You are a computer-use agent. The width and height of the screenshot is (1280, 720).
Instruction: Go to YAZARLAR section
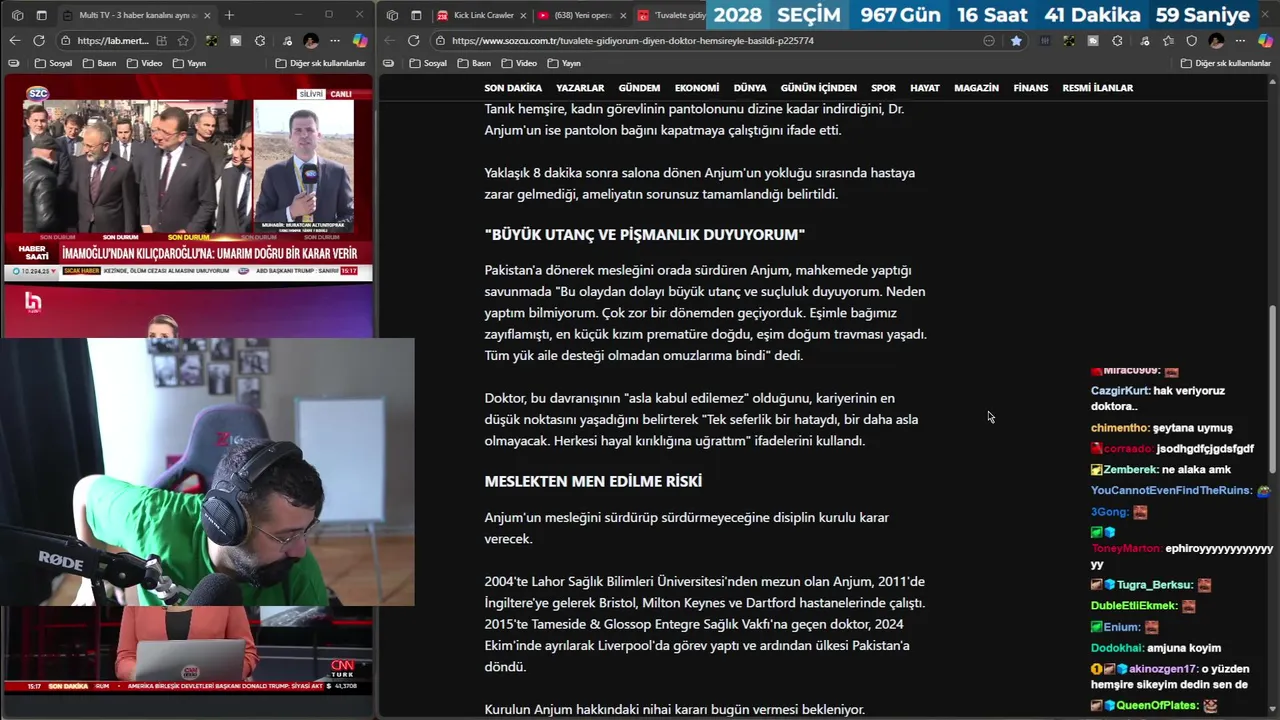coord(580,88)
